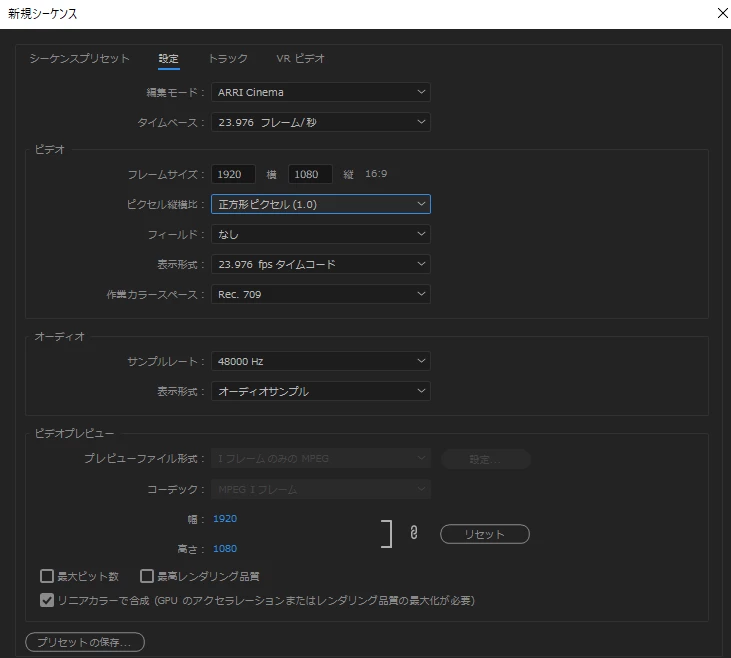This screenshot has width=731, height=658.
Task: Click the blue preview 幅 value 1920
Action: (225, 519)
